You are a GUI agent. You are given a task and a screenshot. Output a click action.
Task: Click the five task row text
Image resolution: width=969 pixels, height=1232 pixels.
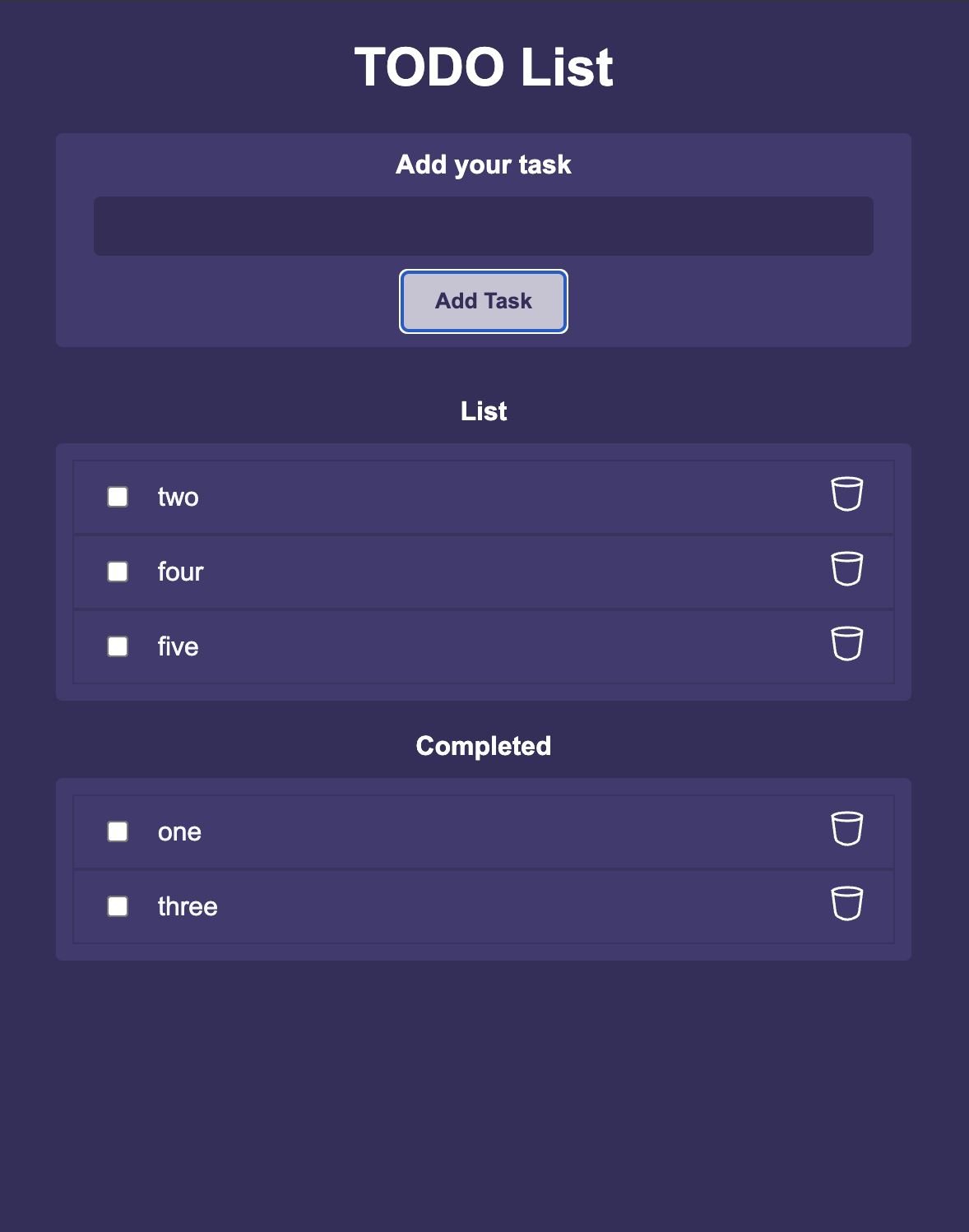(x=178, y=646)
